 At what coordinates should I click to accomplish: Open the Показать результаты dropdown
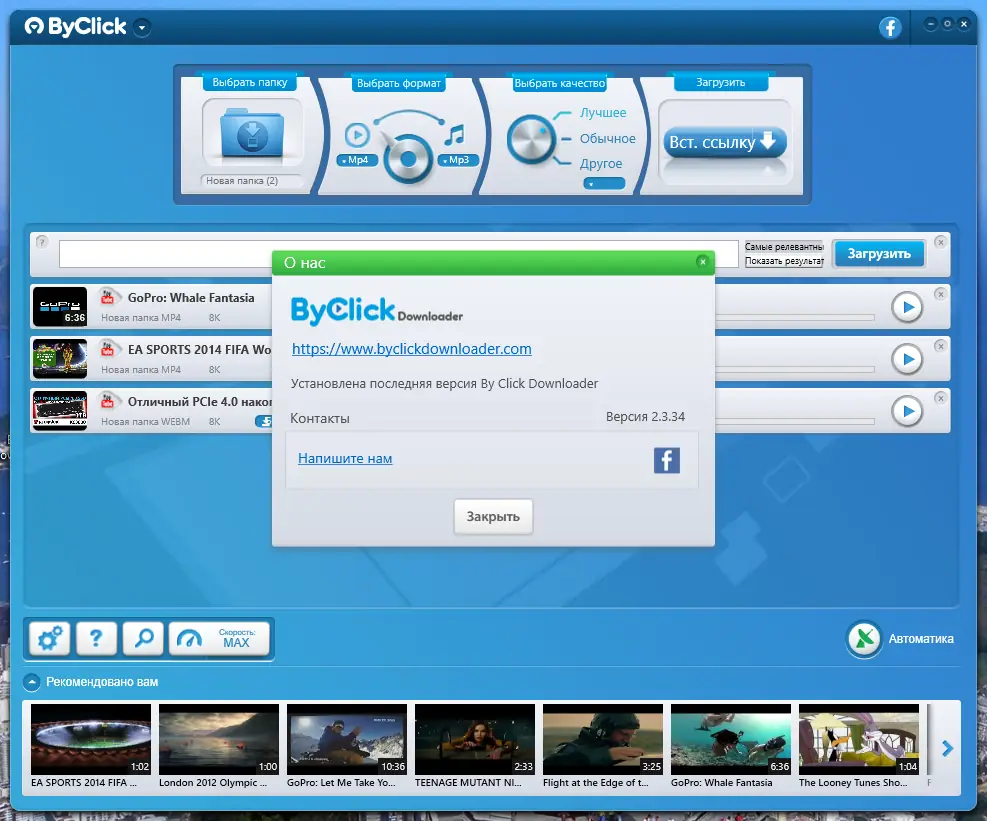784,261
